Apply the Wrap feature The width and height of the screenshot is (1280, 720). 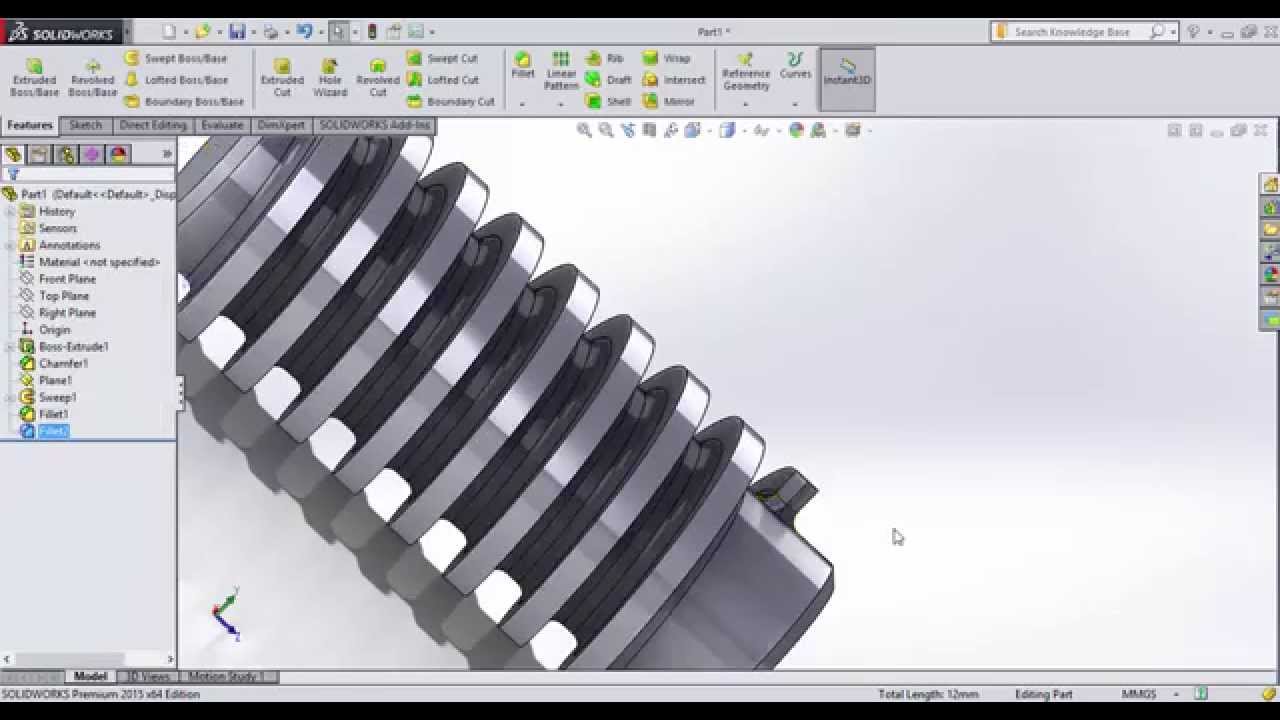point(667,59)
